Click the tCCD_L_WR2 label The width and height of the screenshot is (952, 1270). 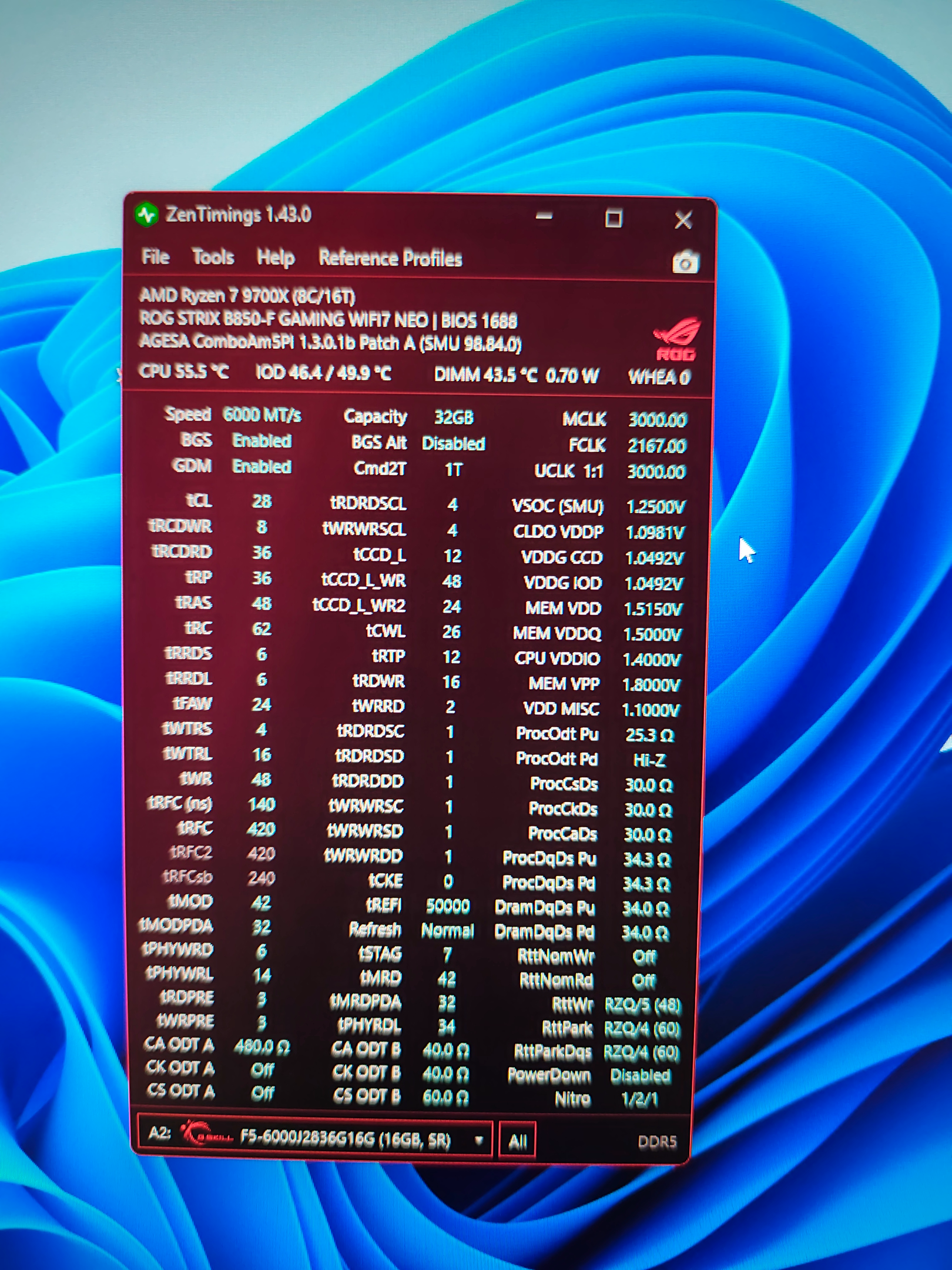[x=359, y=606]
